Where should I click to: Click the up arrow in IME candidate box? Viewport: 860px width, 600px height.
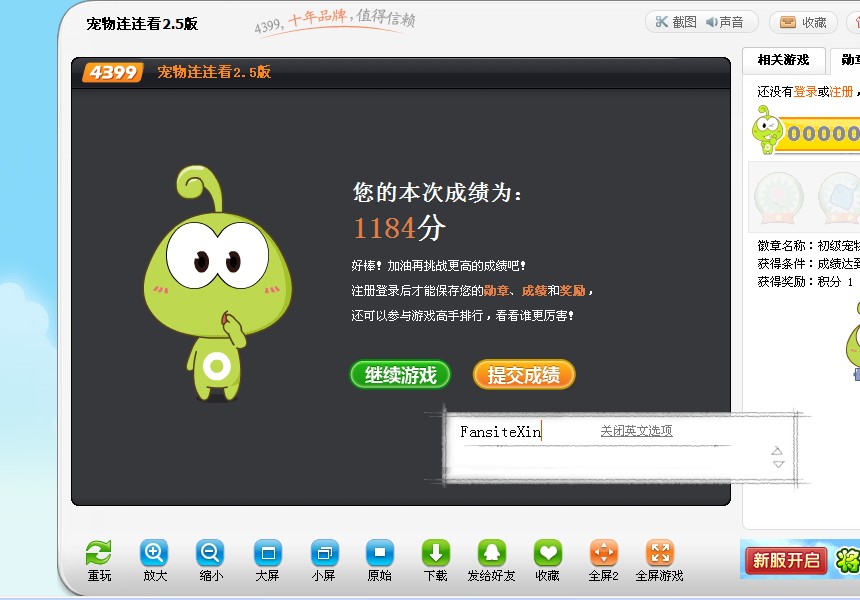(x=777, y=451)
